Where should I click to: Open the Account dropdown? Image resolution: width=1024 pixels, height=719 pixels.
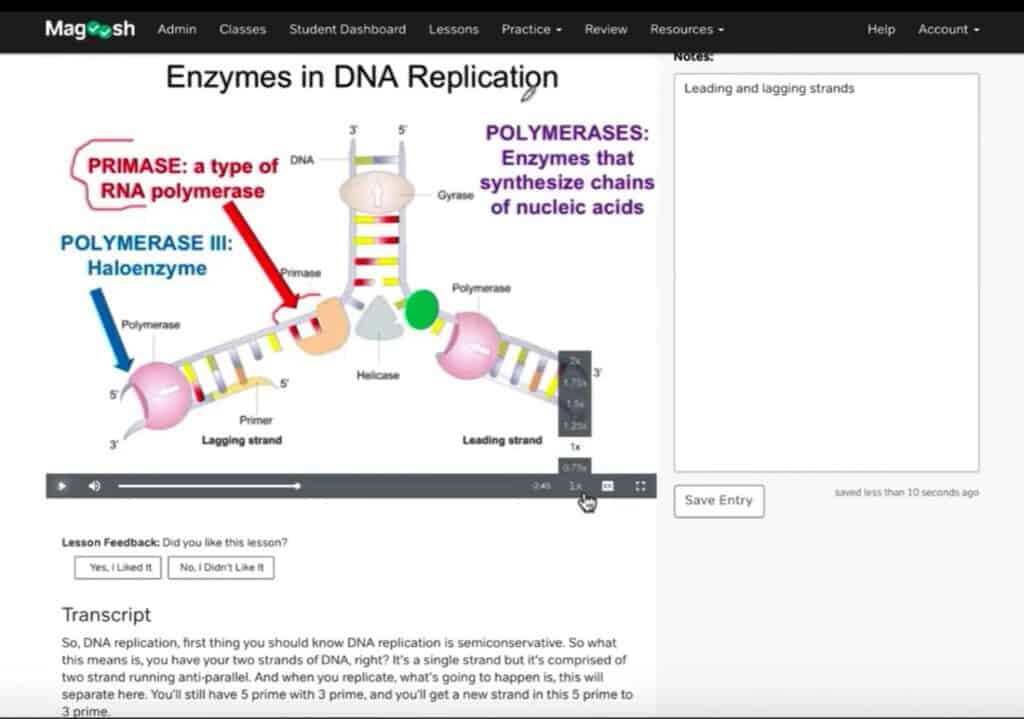pyautogui.click(x=948, y=29)
